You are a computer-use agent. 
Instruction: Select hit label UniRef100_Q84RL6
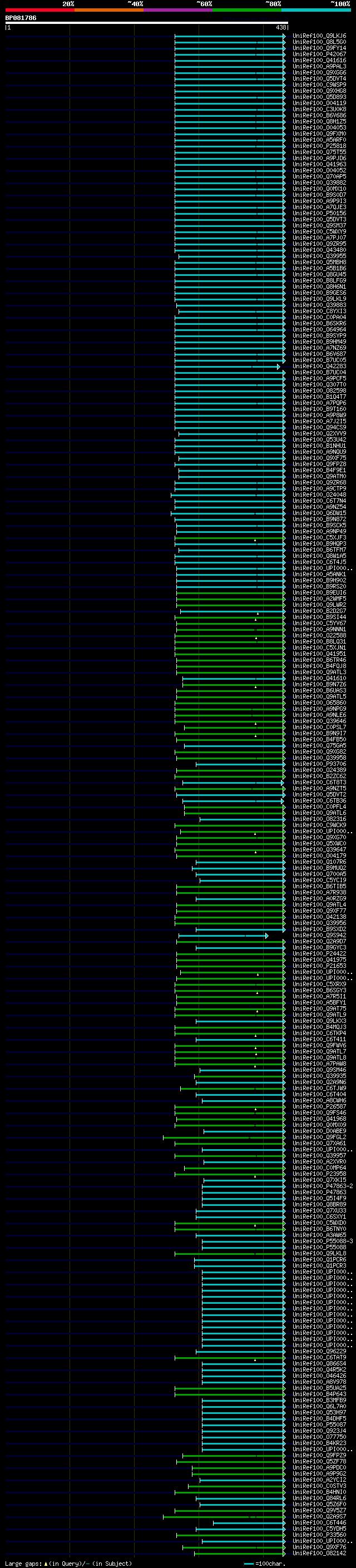click(x=319, y=1498)
